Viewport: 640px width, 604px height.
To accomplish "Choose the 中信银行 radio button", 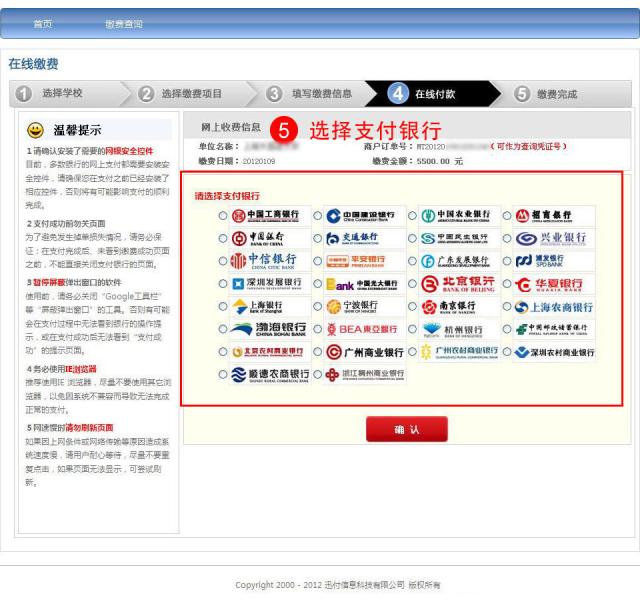I will click(223, 261).
